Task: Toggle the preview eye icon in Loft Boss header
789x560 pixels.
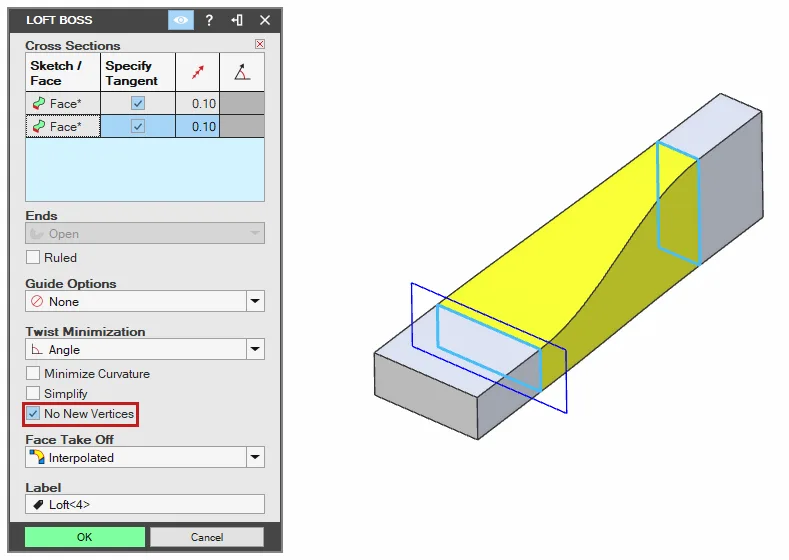Action: [181, 20]
